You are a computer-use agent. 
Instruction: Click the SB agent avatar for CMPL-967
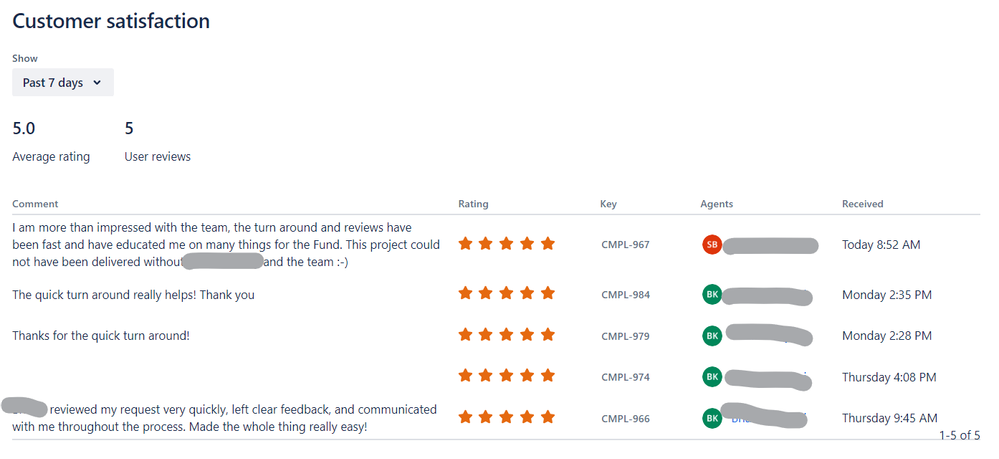pos(712,244)
